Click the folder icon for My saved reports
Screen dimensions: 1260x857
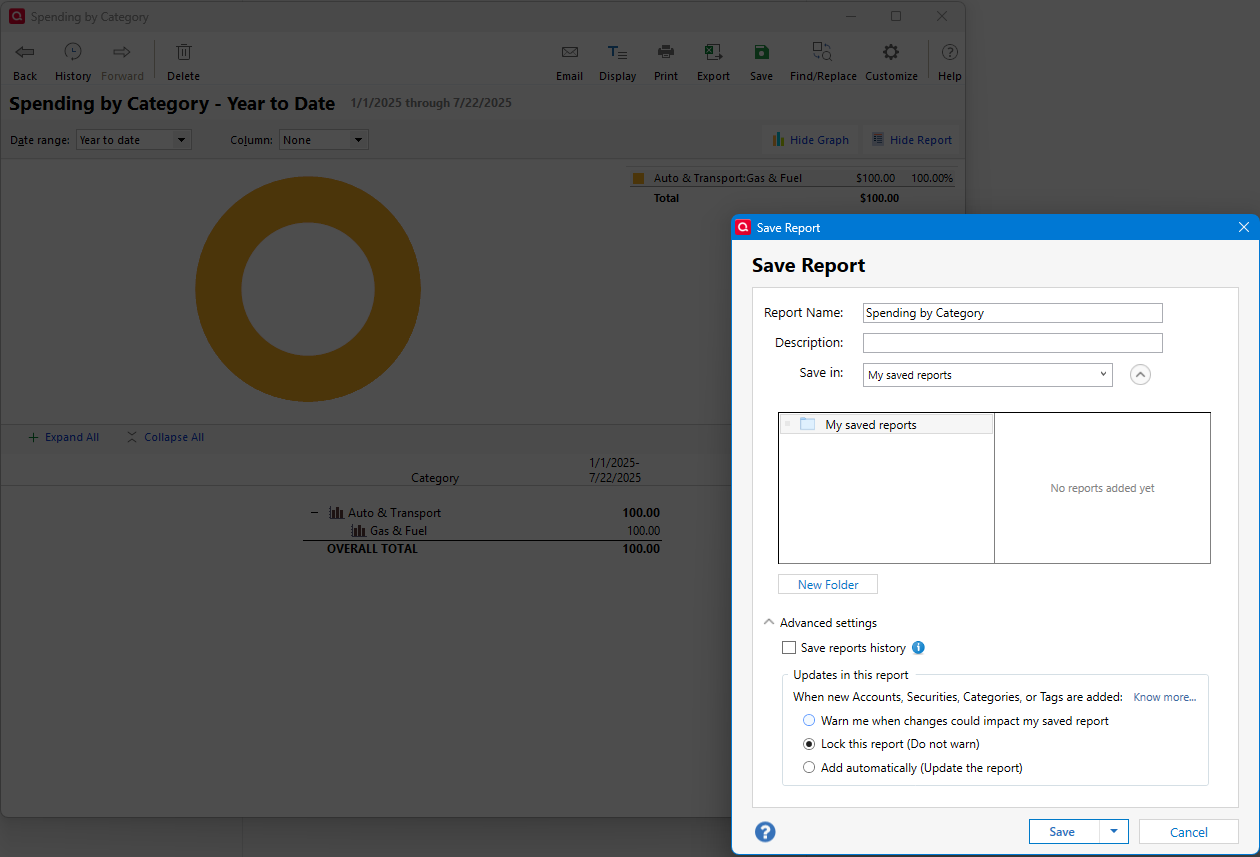808,424
